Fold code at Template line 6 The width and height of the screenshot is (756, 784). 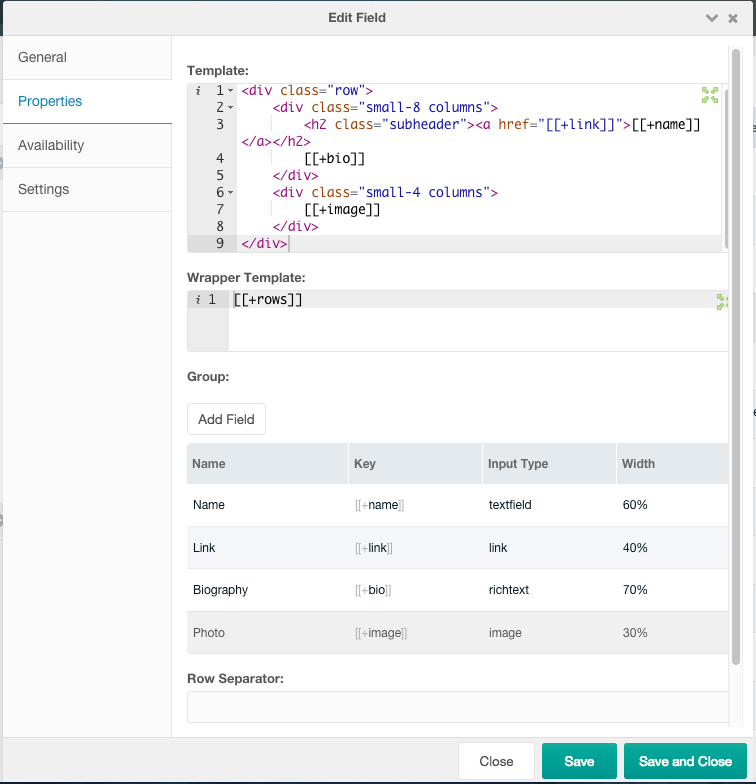pyautogui.click(x=230, y=192)
